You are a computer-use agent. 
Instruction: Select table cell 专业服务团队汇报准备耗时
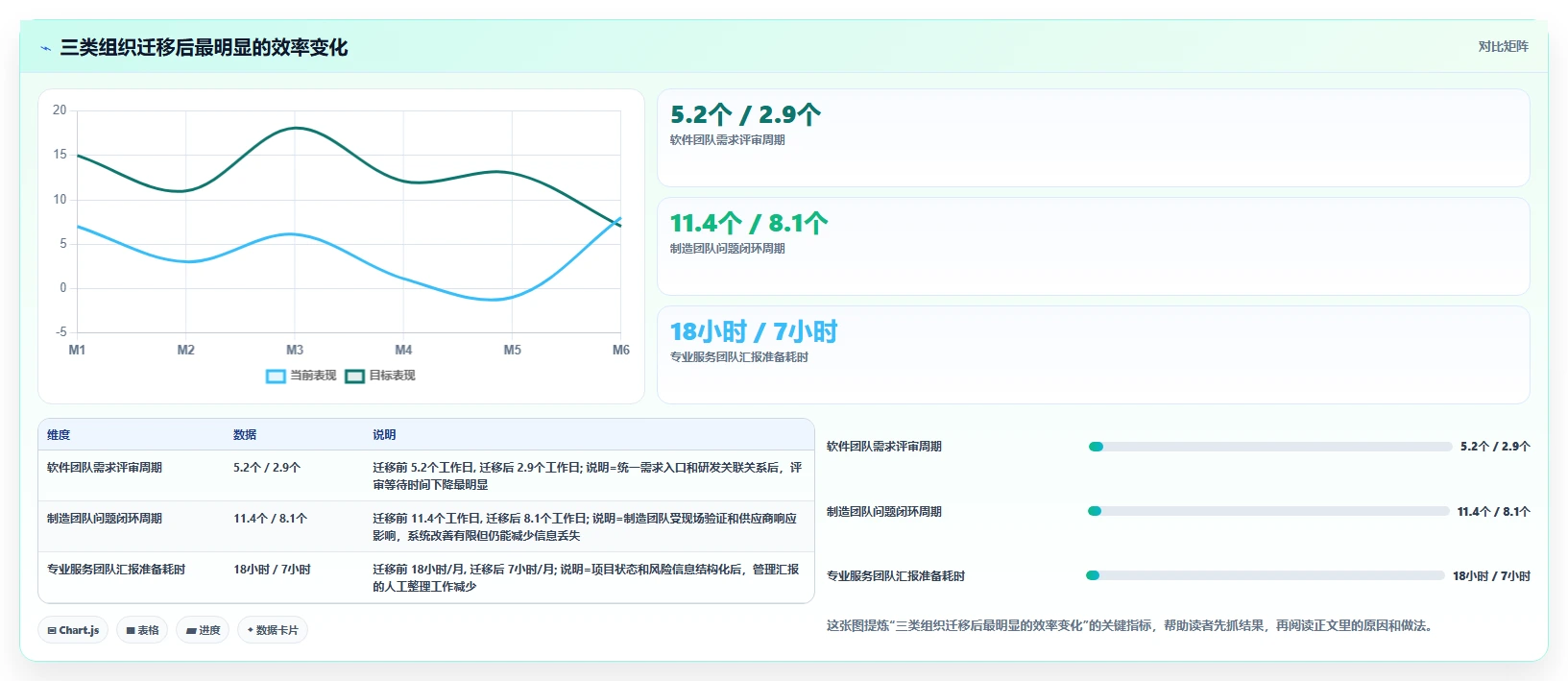pyautogui.click(x=116, y=570)
